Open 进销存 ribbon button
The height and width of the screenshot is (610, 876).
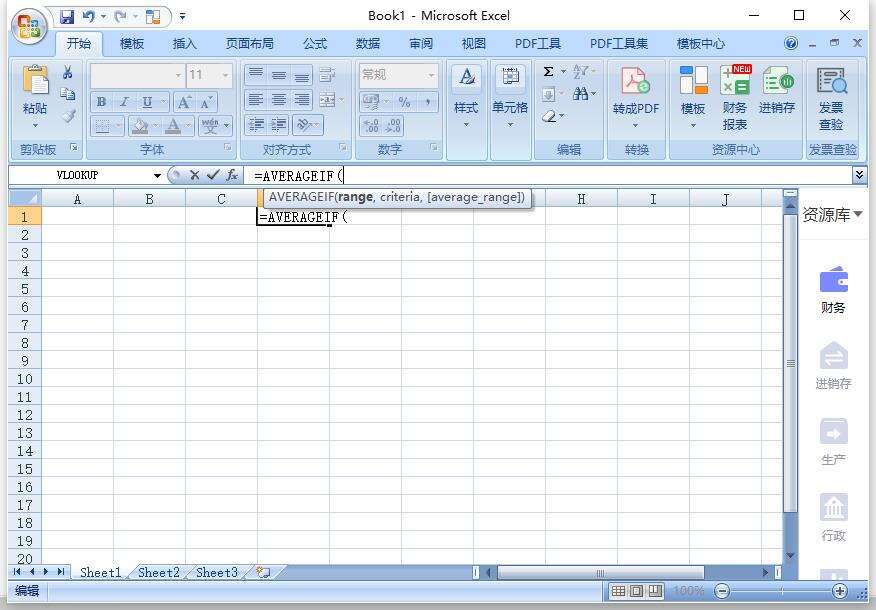(777, 89)
